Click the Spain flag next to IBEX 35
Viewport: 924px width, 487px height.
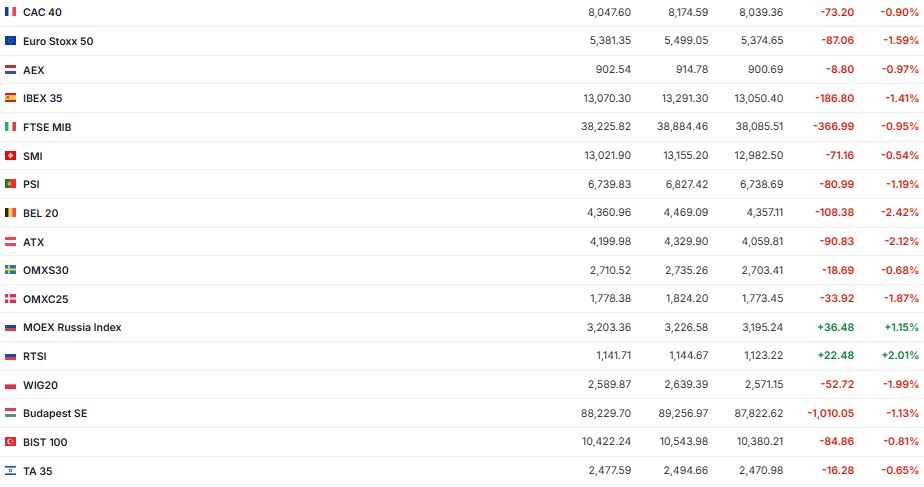tap(10, 98)
